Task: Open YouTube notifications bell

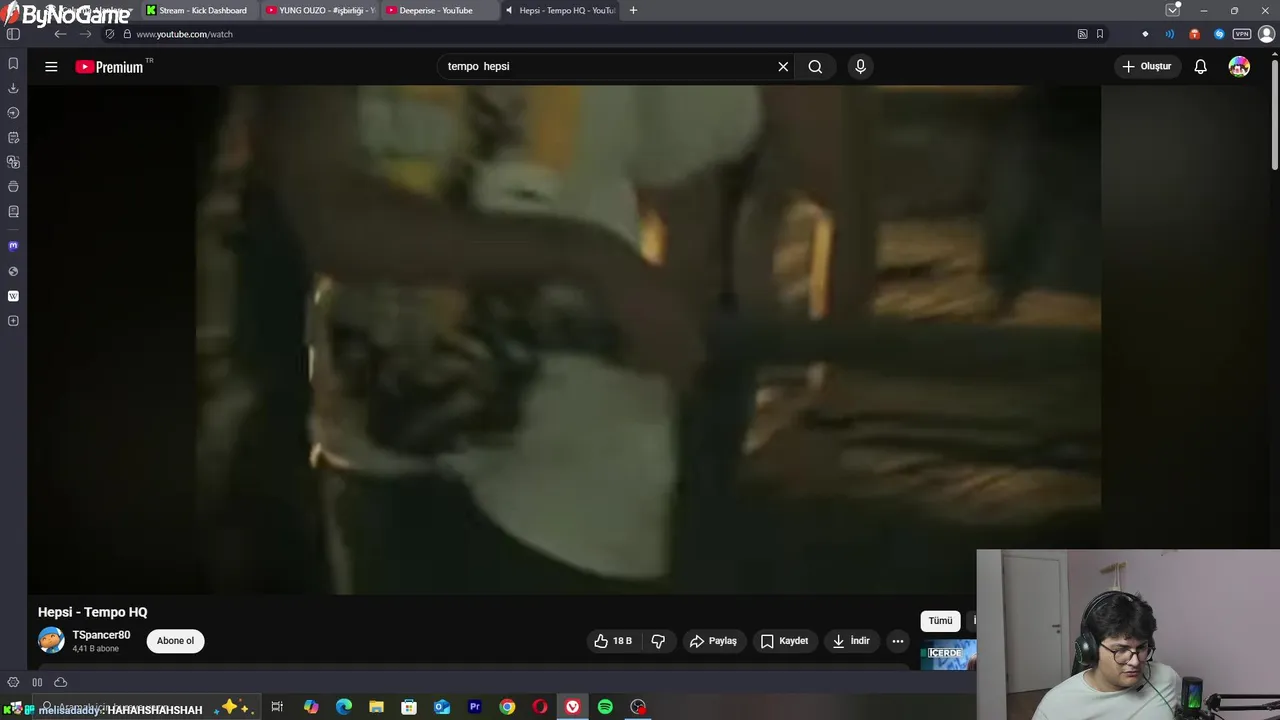Action: 1200,67
